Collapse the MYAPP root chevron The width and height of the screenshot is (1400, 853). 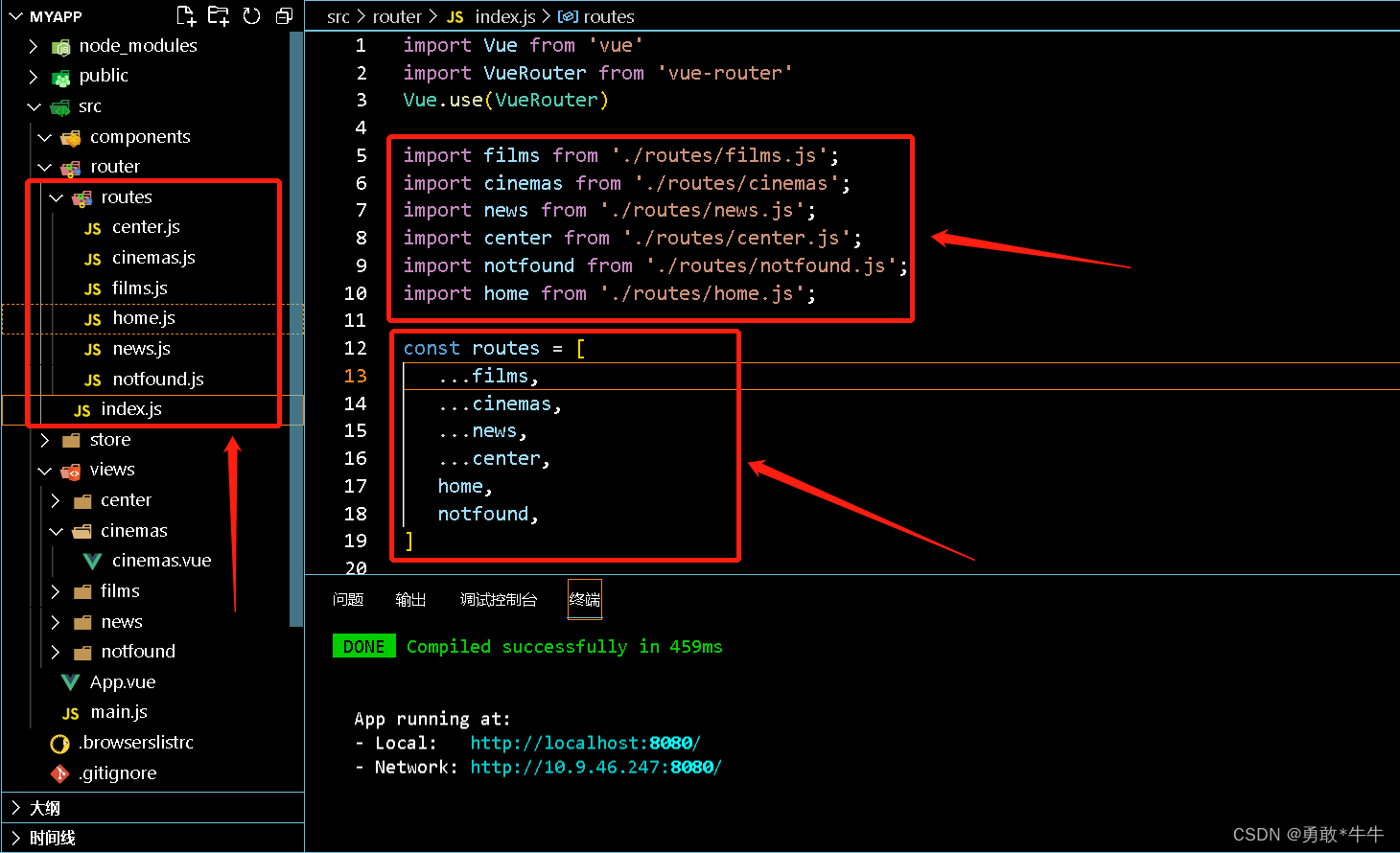15,16
